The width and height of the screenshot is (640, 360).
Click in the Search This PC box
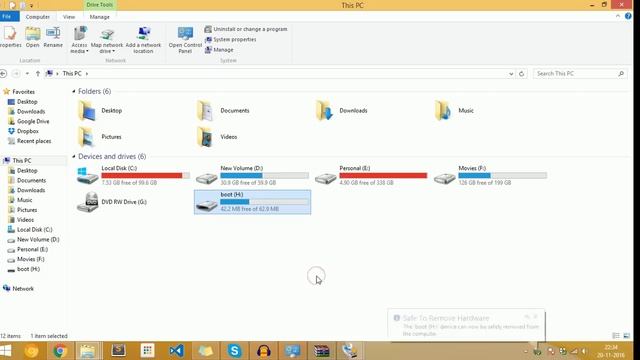(580, 73)
